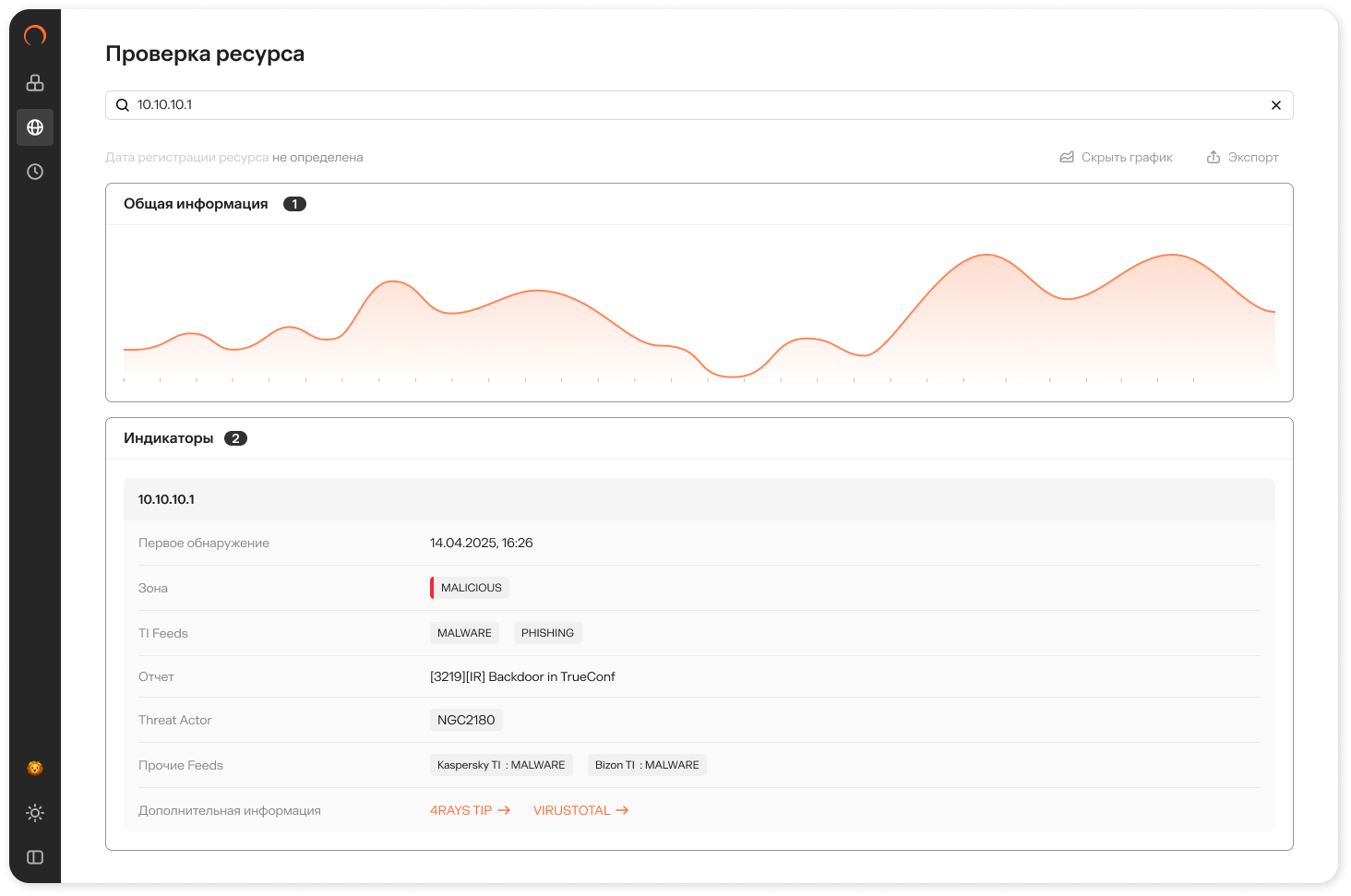Open the assets section icon in sidebar

[x=35, y=83]
